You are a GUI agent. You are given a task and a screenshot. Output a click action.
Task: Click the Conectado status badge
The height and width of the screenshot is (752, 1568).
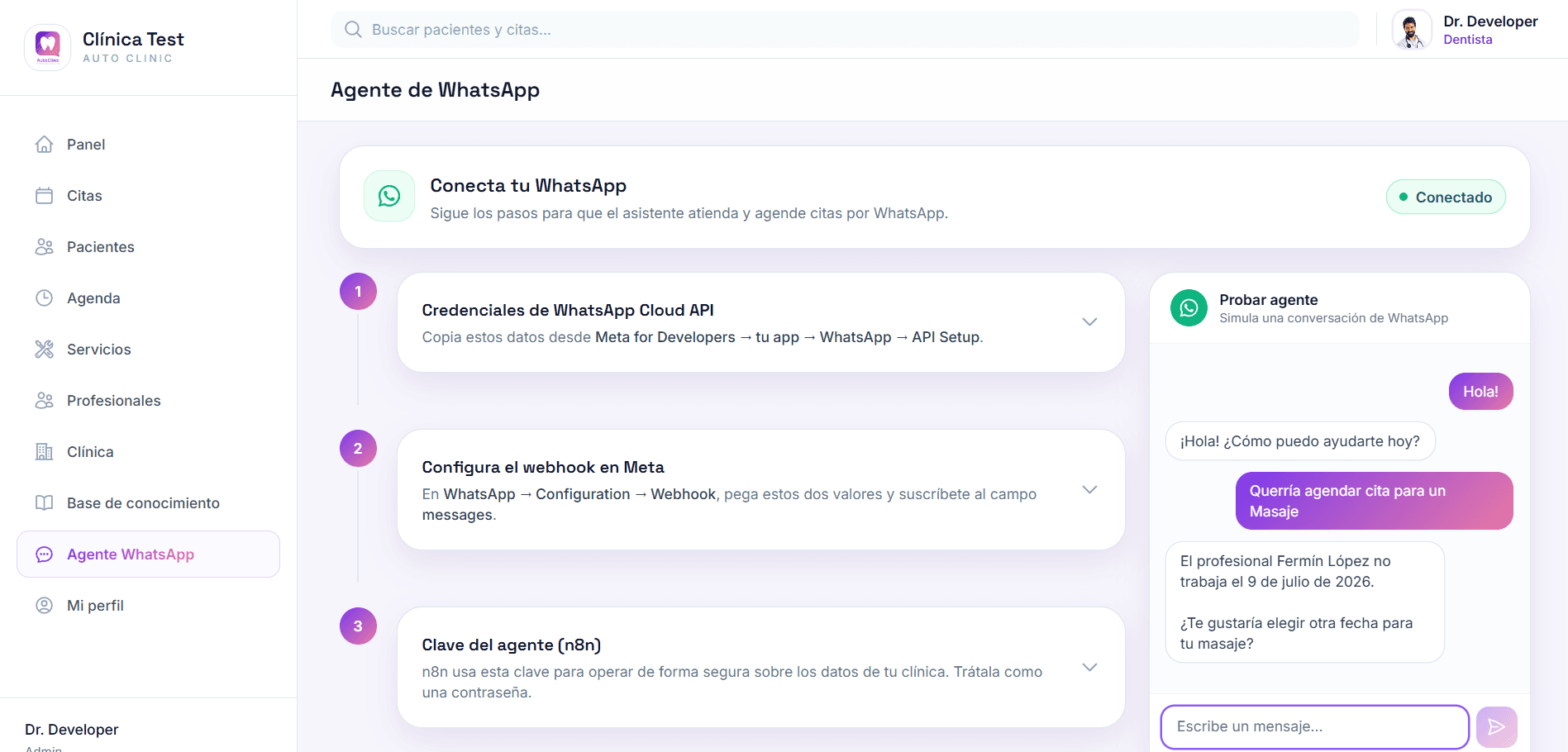(1446, 197)
